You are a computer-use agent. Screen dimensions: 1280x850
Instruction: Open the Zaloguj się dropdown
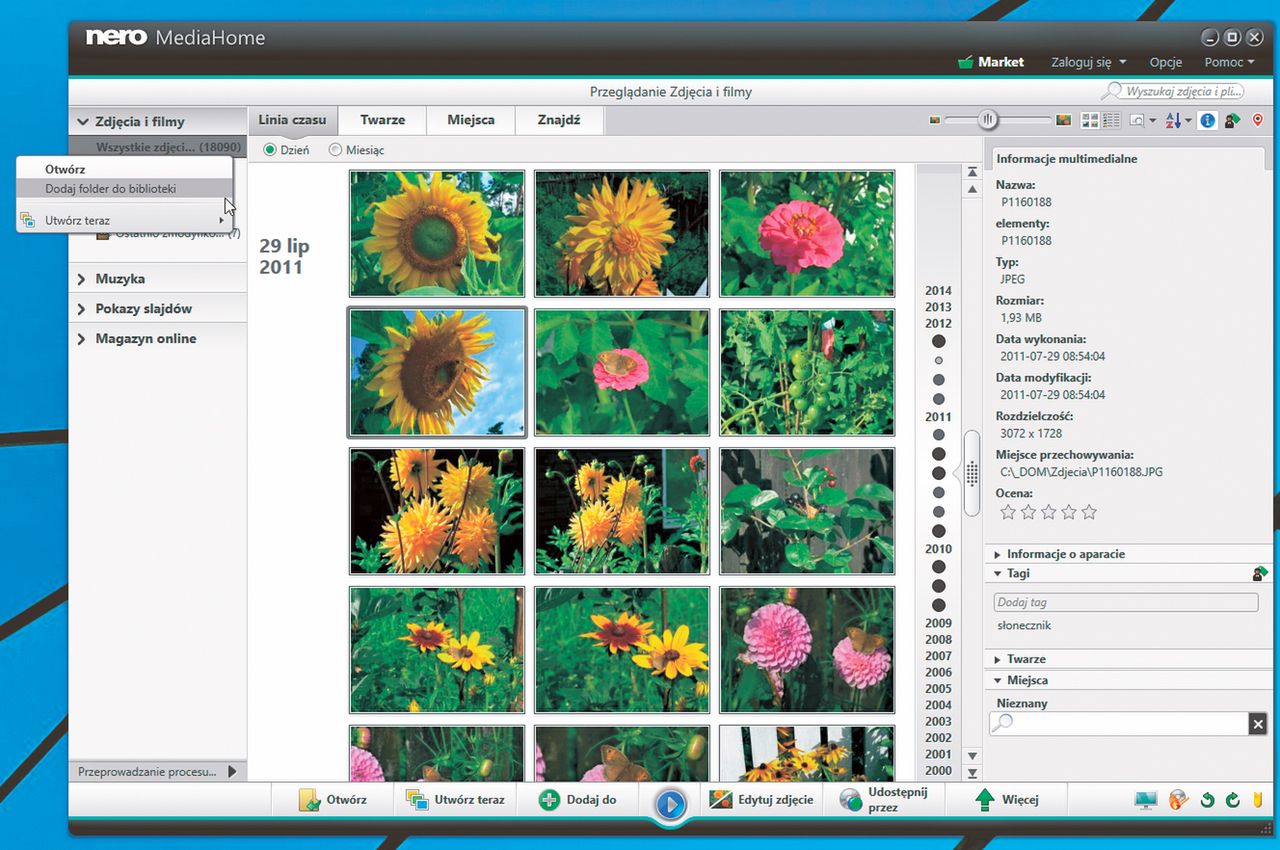[1088, 62]
